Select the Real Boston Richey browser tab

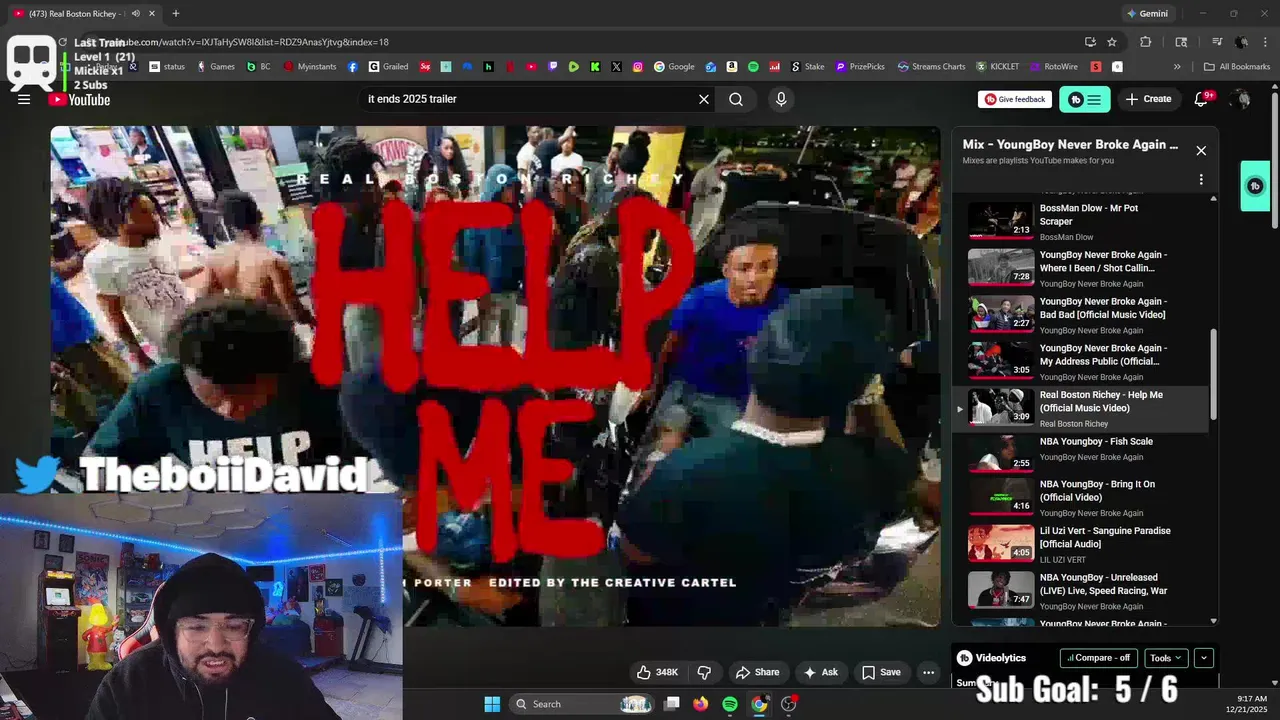tap(83, 14)
